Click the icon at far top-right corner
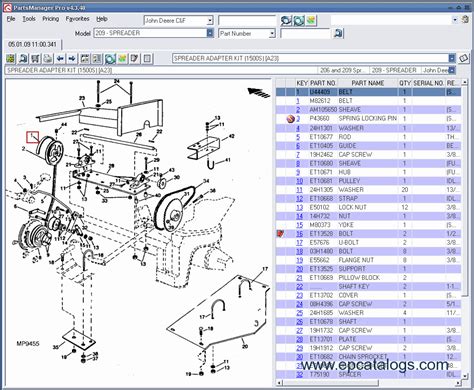 click(465, 19)
